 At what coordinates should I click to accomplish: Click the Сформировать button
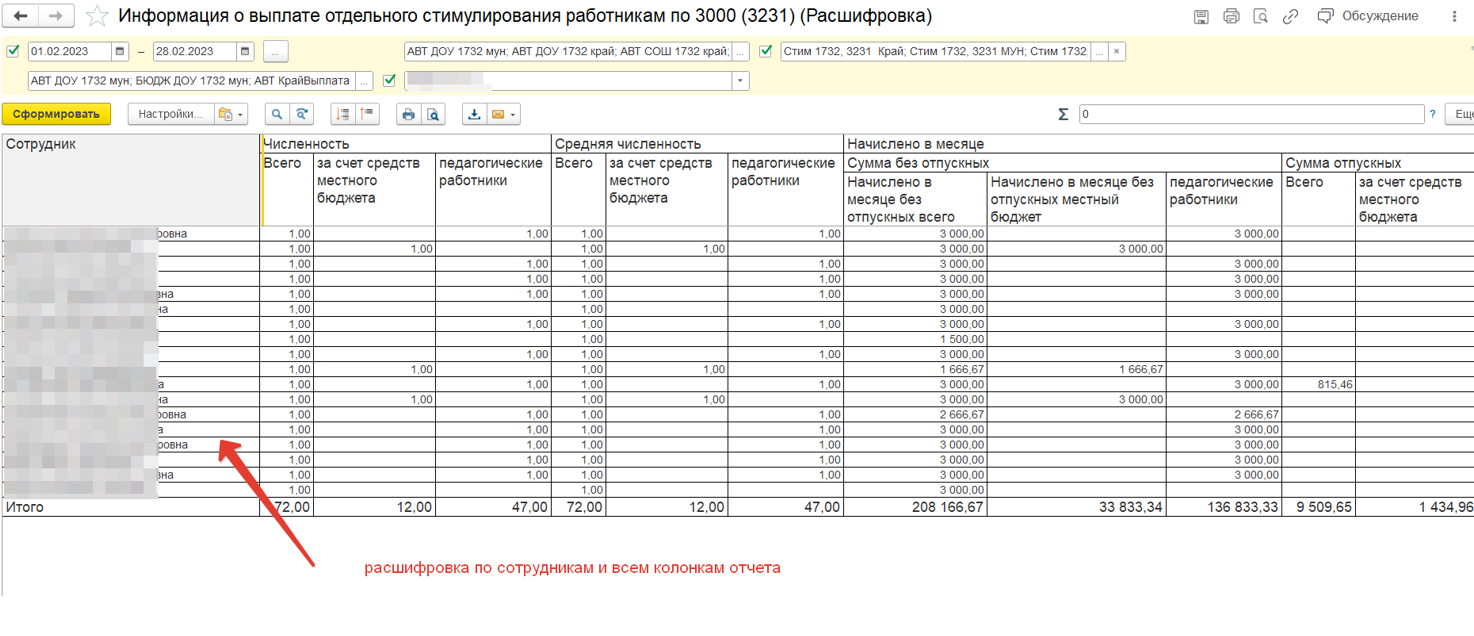tap(56, 114)
